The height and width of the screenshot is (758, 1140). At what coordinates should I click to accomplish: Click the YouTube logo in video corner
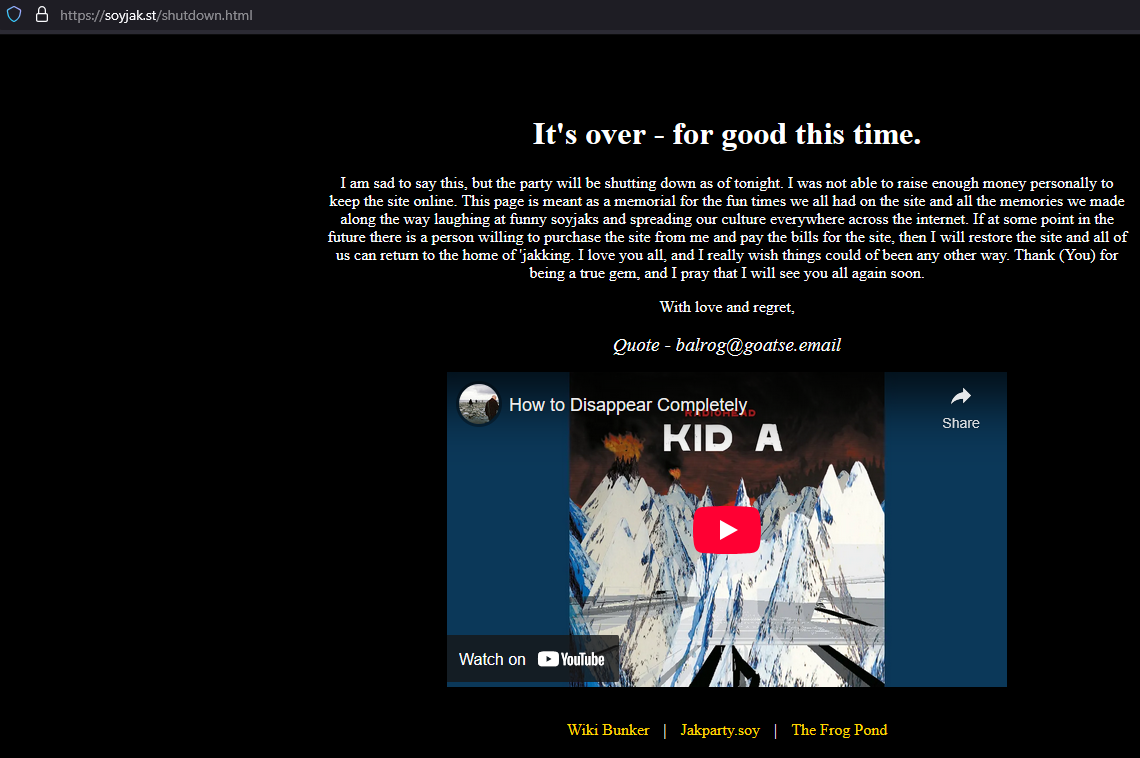click(x=571, y=659)
